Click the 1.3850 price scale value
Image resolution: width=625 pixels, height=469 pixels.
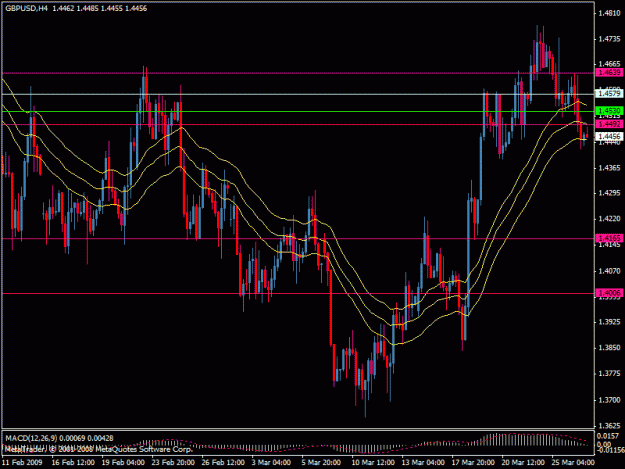pos(609,348)
